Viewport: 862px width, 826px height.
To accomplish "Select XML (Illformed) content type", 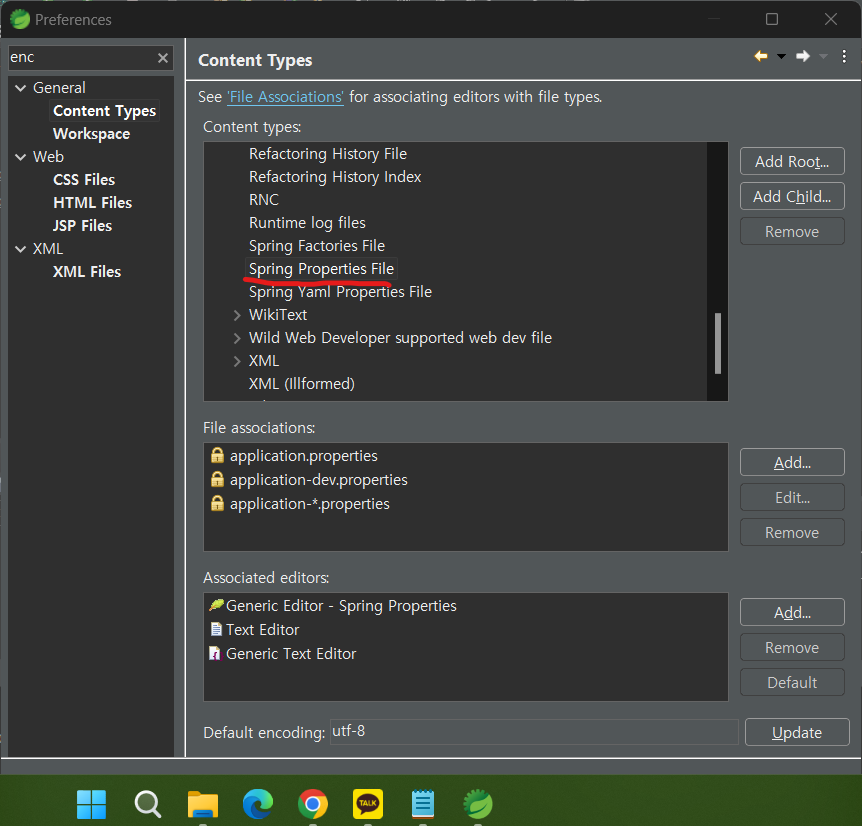I will click(302, 384).
